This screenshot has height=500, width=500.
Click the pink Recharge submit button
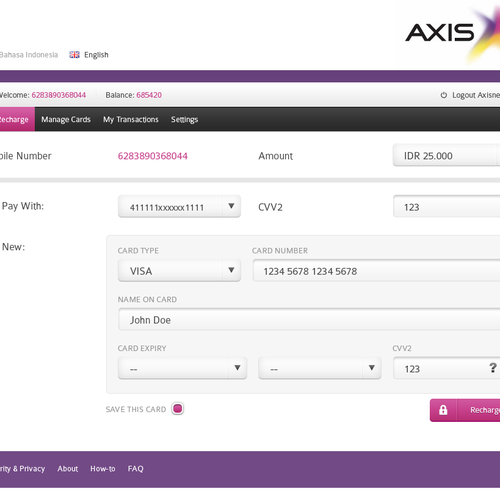click(x=465, y=410)
